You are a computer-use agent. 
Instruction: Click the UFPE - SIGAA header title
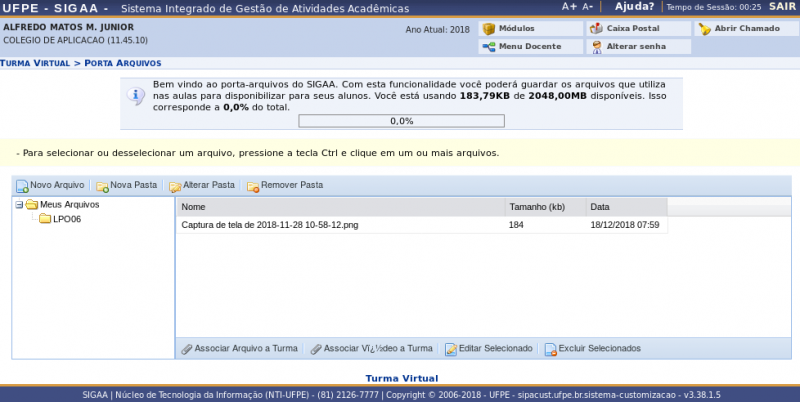click(55, 8)
